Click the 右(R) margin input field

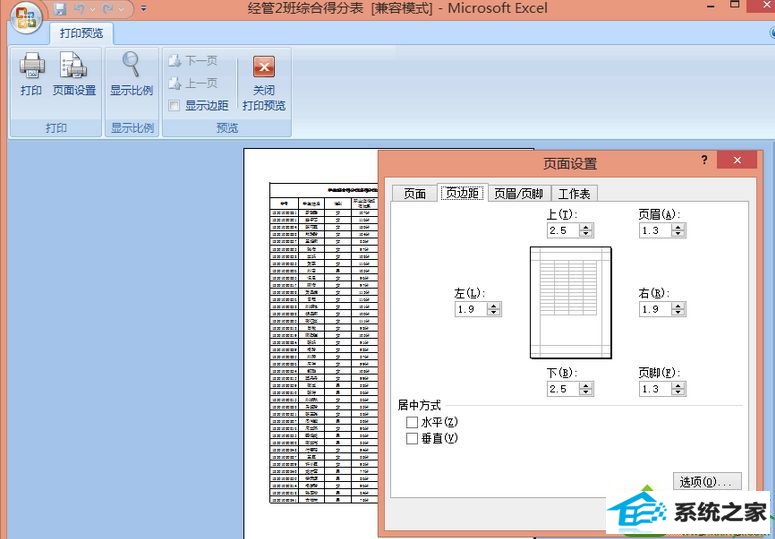pos(655,309)
